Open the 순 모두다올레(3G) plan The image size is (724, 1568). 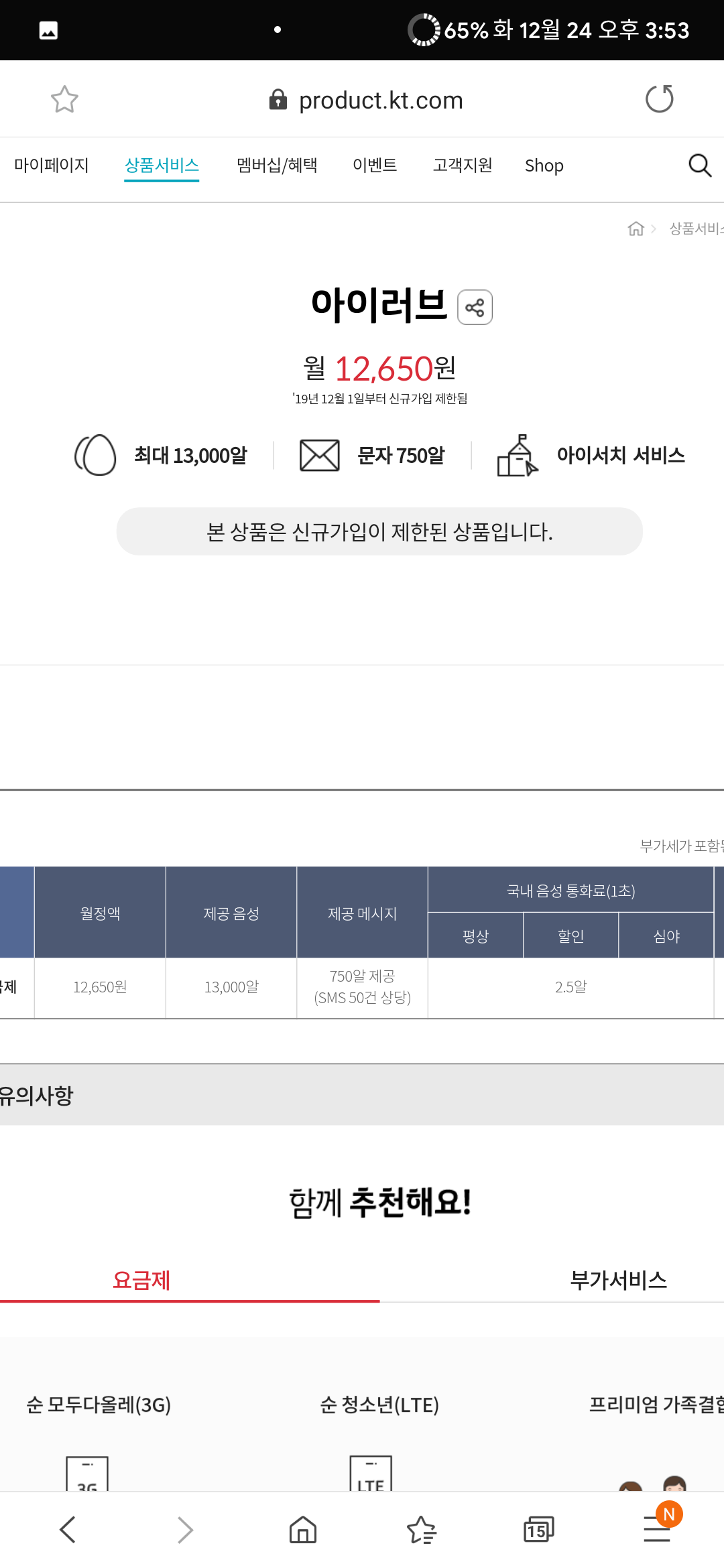[99, 1404]
